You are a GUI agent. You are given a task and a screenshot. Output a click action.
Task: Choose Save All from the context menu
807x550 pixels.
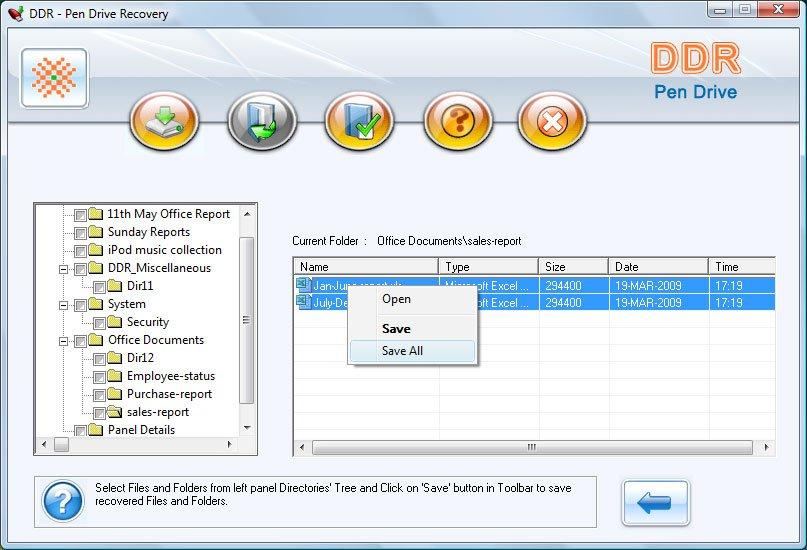coord(412,351)
